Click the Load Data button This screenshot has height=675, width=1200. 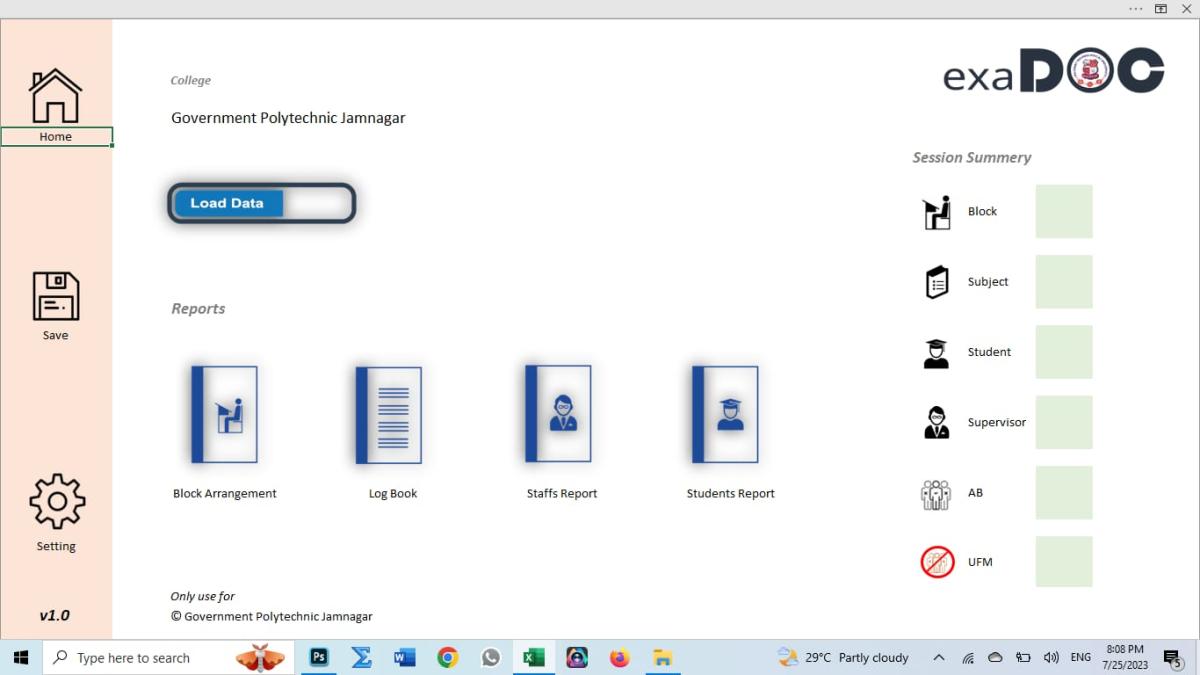click(x=229, y=203)
